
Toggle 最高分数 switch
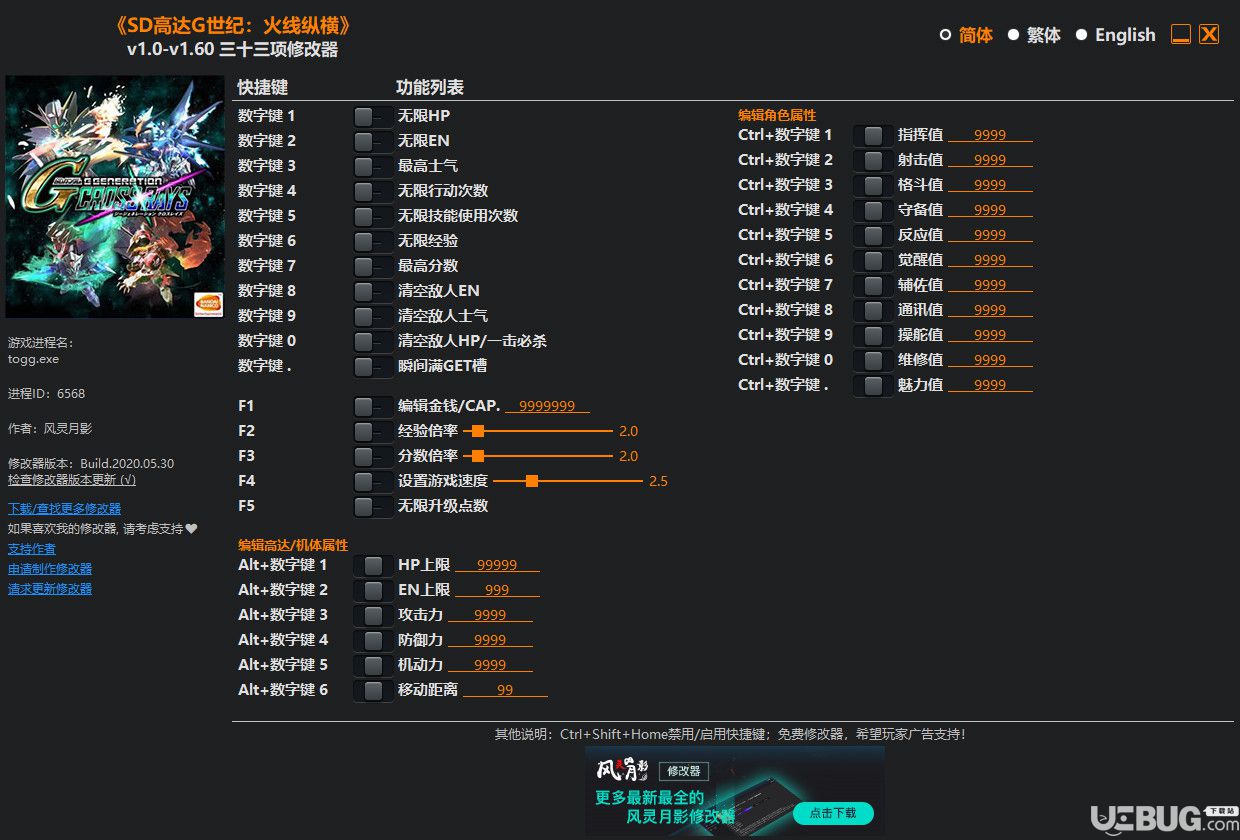(373, 266)
